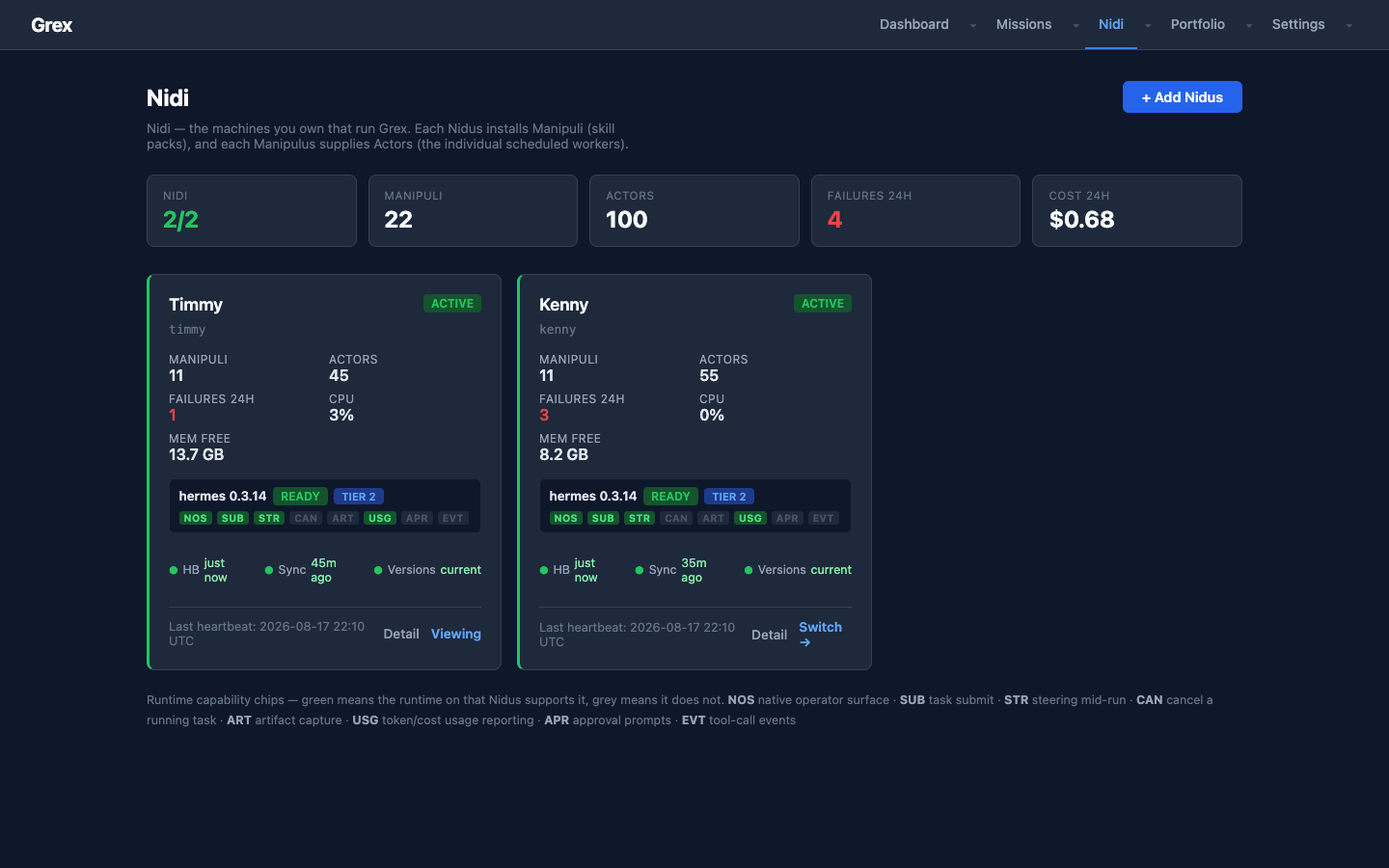Click Kenny's Versions green status dot
Image resolution: width=1389 pixels, height=868 pixels.
tap(749, 570)
